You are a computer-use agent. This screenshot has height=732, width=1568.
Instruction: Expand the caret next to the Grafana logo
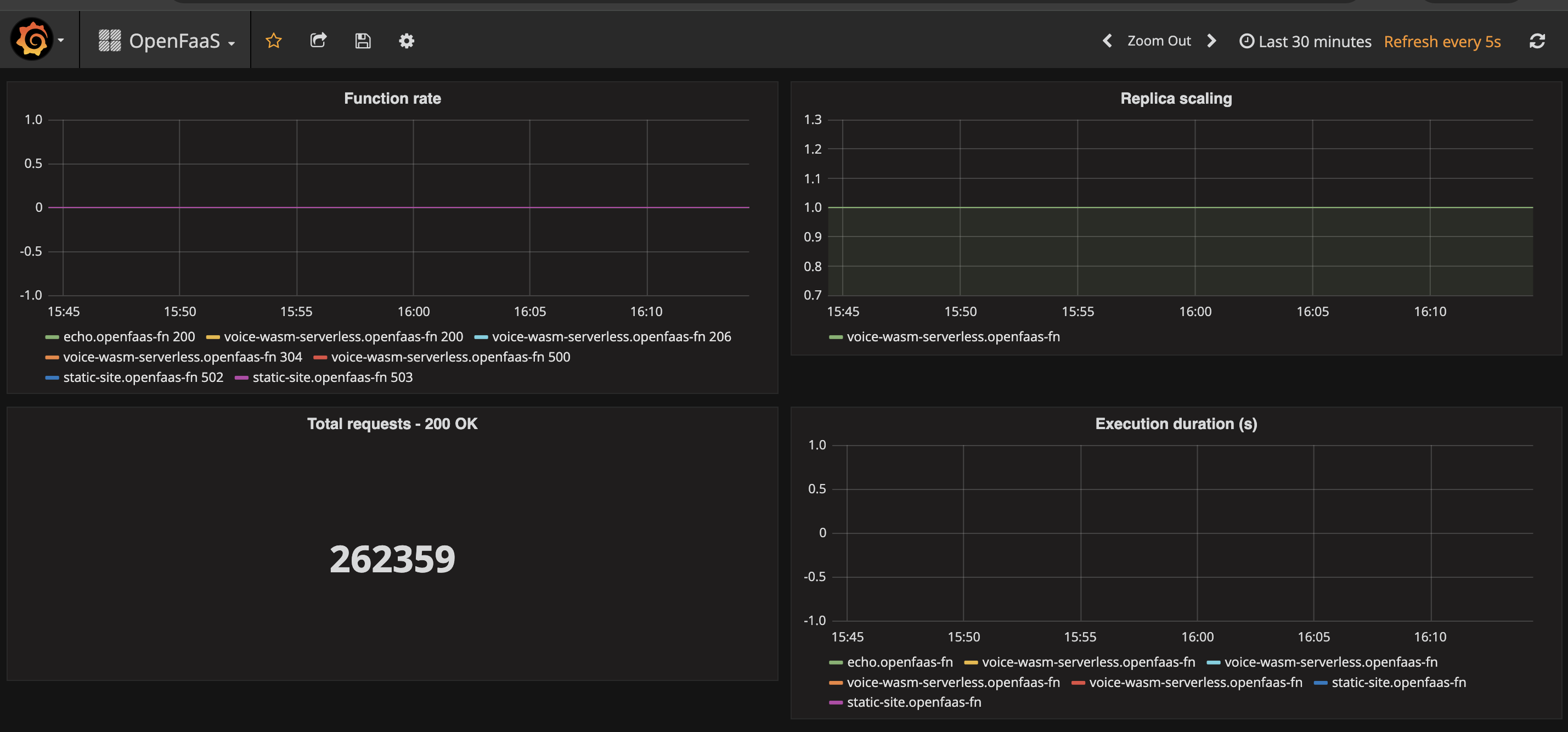pos(61,41)
